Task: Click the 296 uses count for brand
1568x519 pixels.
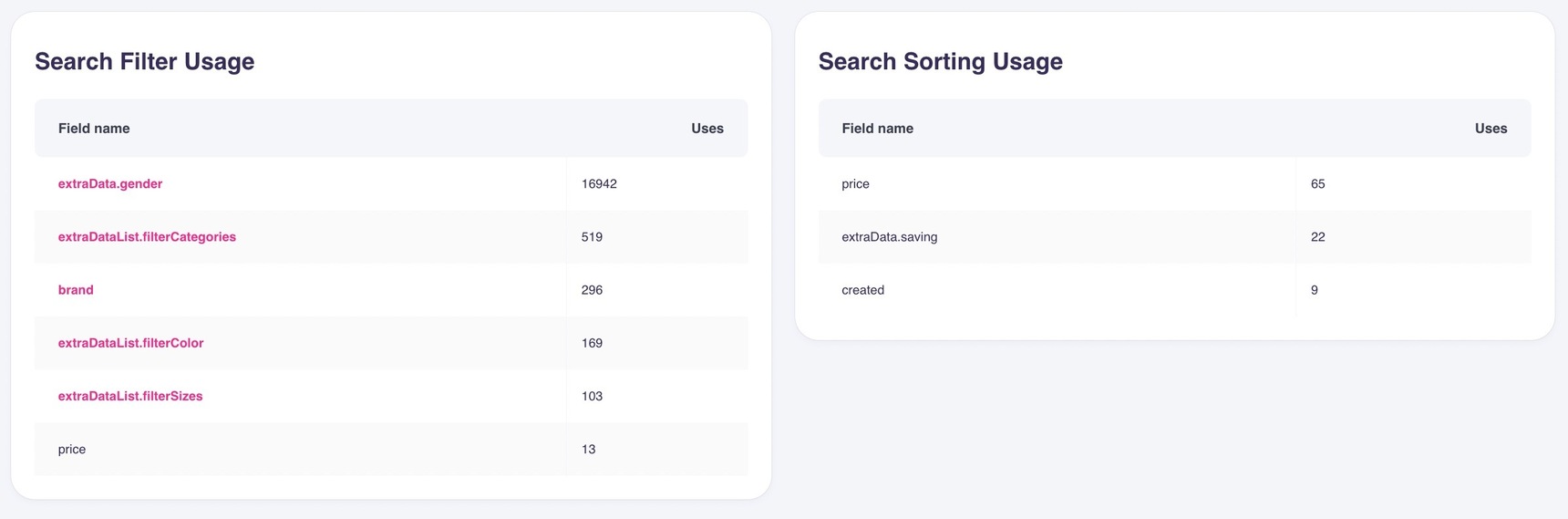Action: click(x=592, y=290)
